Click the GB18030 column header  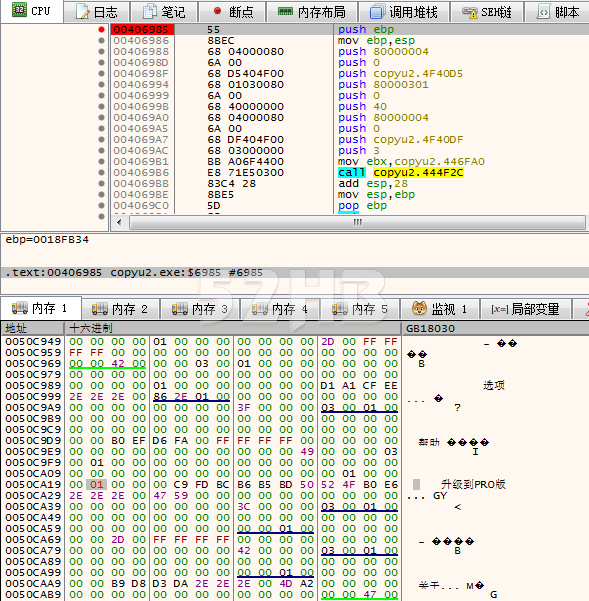(495, 328)
